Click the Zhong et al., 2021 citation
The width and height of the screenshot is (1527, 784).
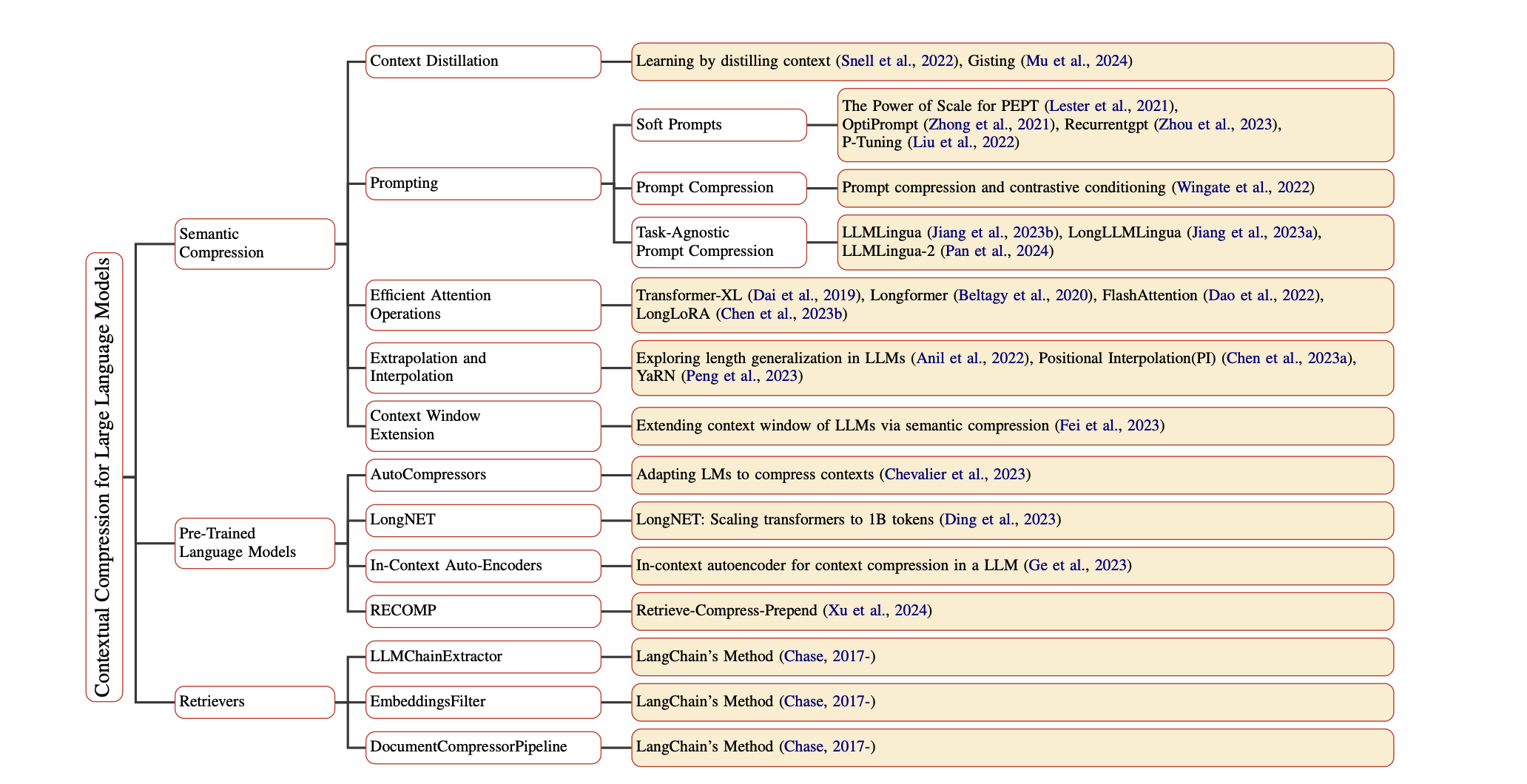point(990,124)
